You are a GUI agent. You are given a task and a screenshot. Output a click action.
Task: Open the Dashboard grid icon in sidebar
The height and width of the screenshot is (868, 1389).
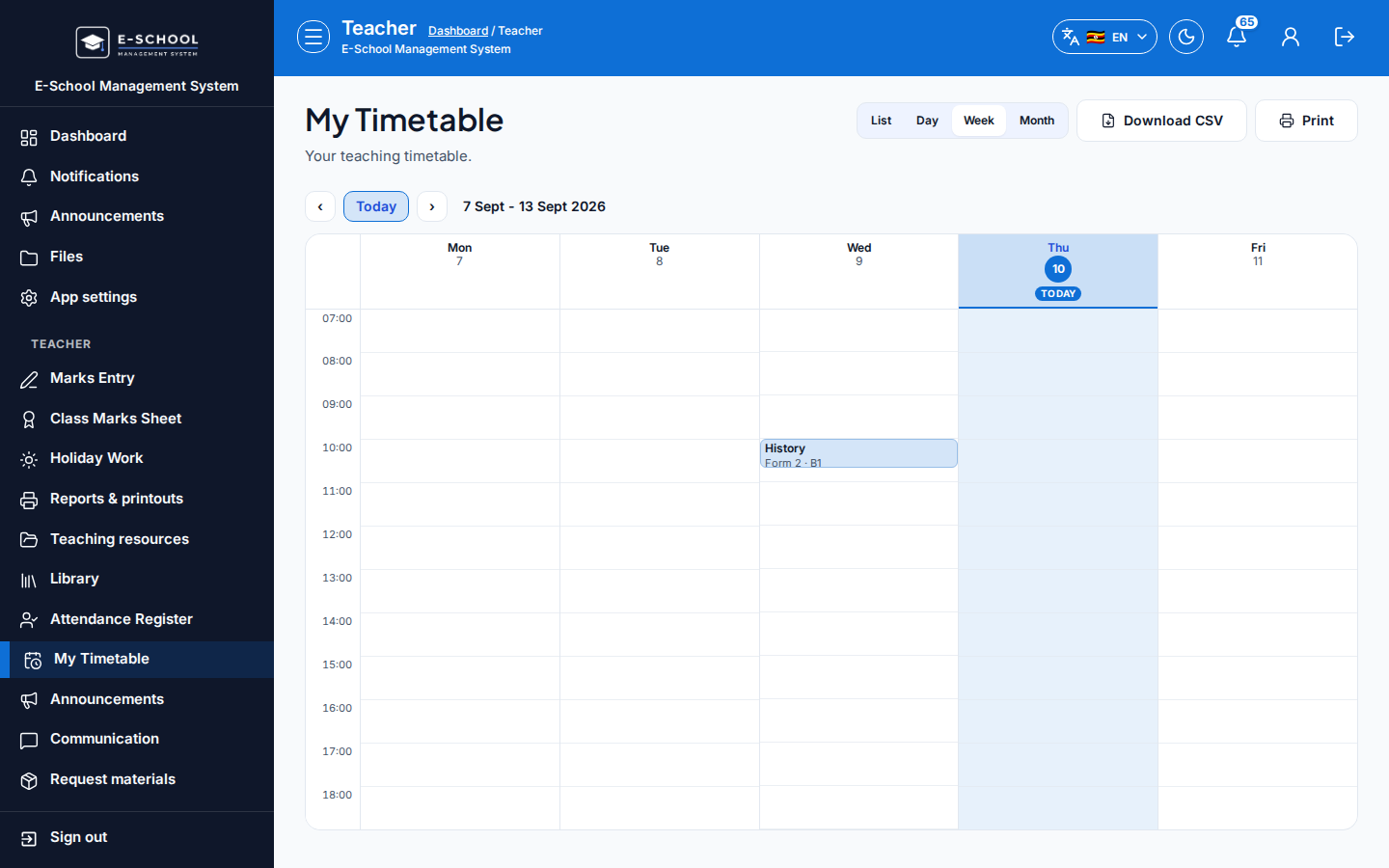(x=29, y=137)
